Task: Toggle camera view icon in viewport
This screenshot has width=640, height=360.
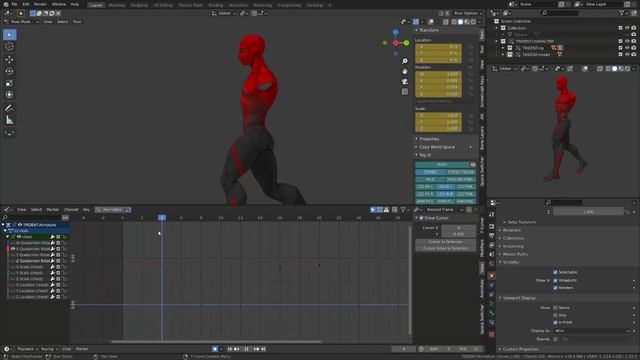Action: pos(404,82)
